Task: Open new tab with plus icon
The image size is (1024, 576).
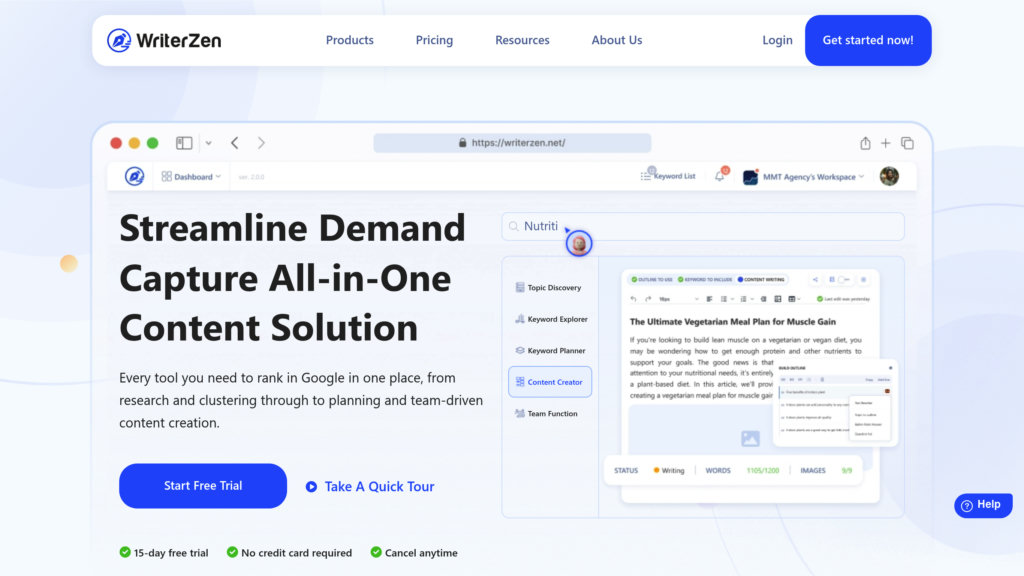Action: click(886, 143)
